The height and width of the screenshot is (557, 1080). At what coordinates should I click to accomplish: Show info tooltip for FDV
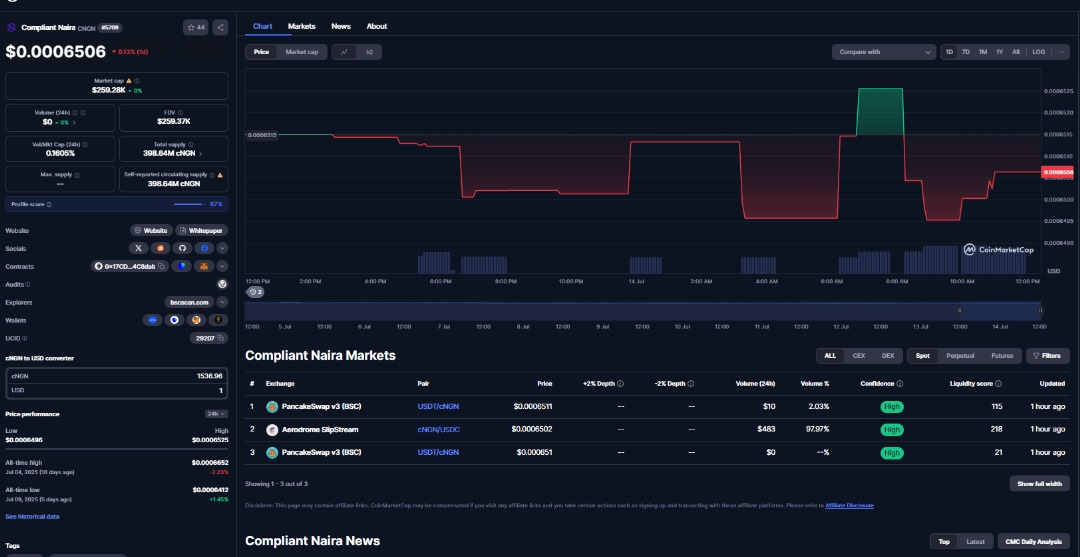point(179,112)
